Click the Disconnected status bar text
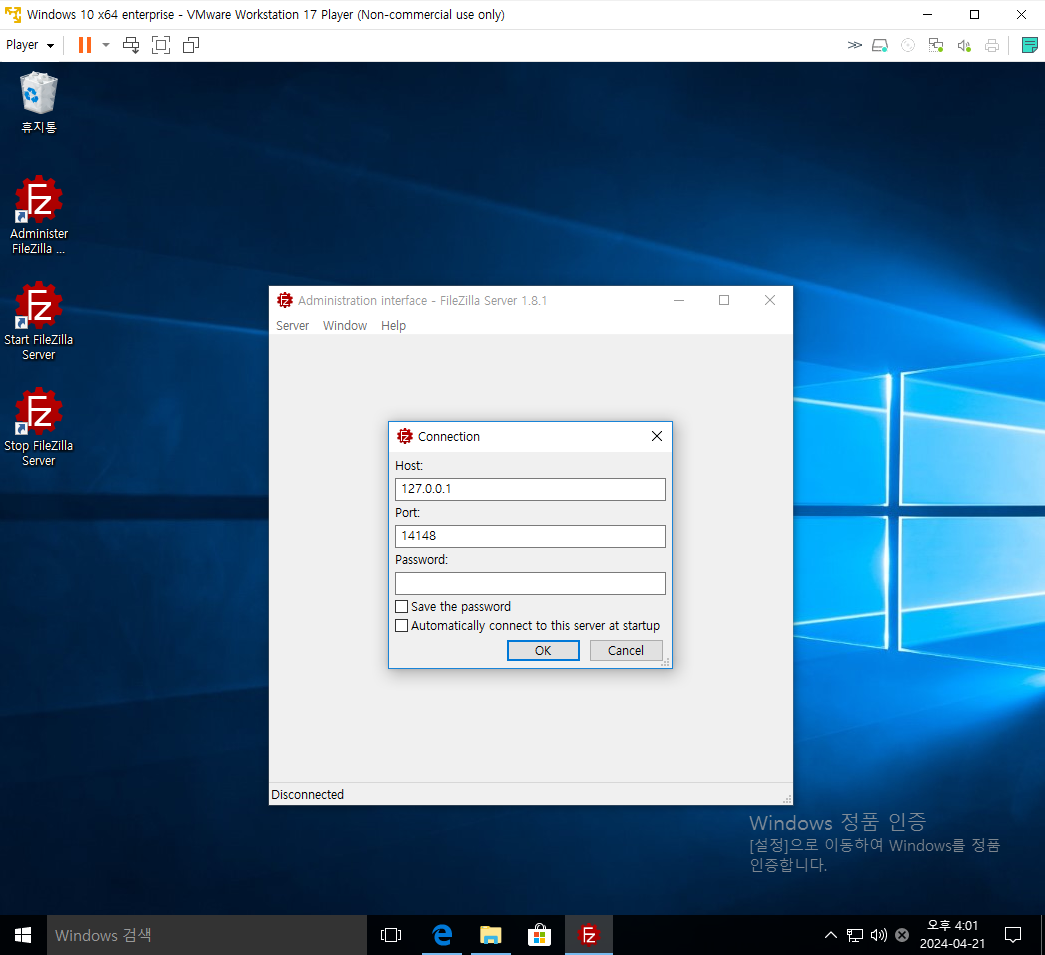Screen dimensions: 1045x955 click(307, 794)
